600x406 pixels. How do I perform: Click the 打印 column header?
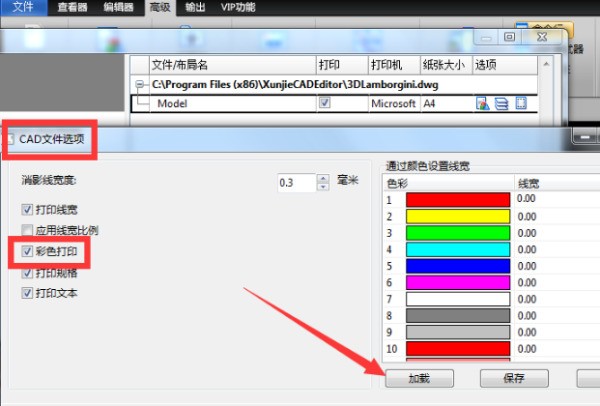[342, 65]
